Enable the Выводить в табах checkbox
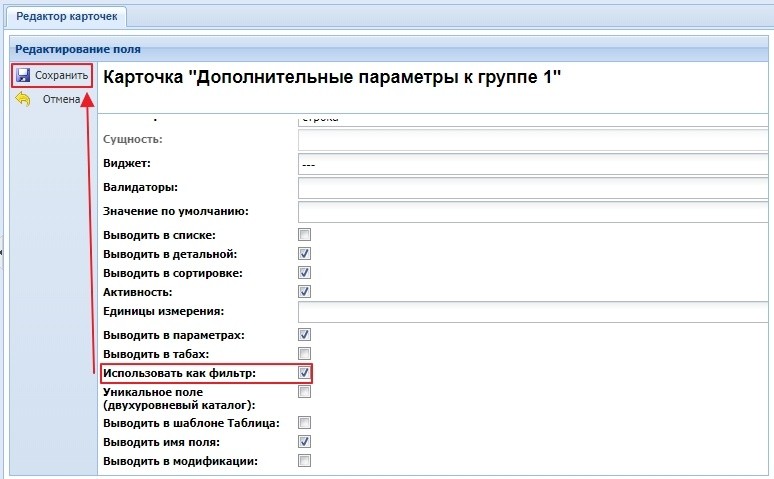 point(305,354)
